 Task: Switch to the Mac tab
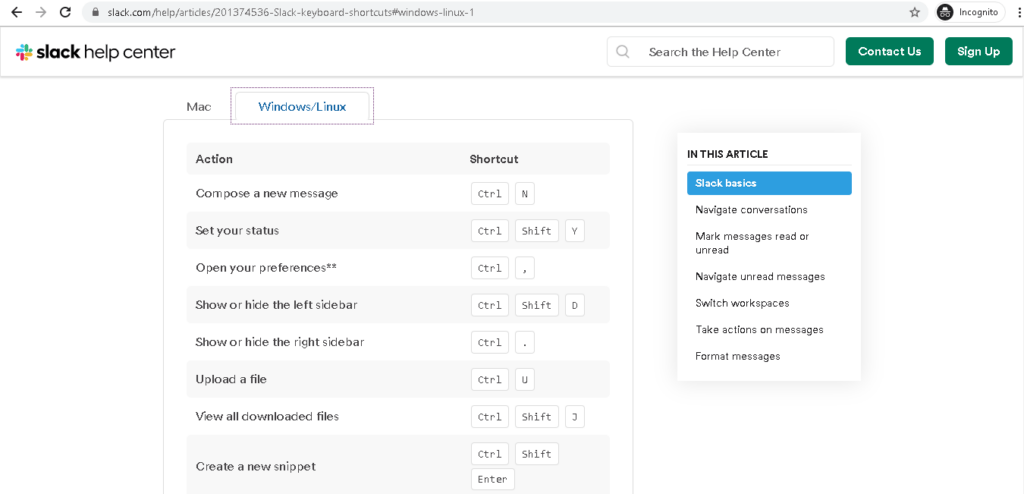199,107
